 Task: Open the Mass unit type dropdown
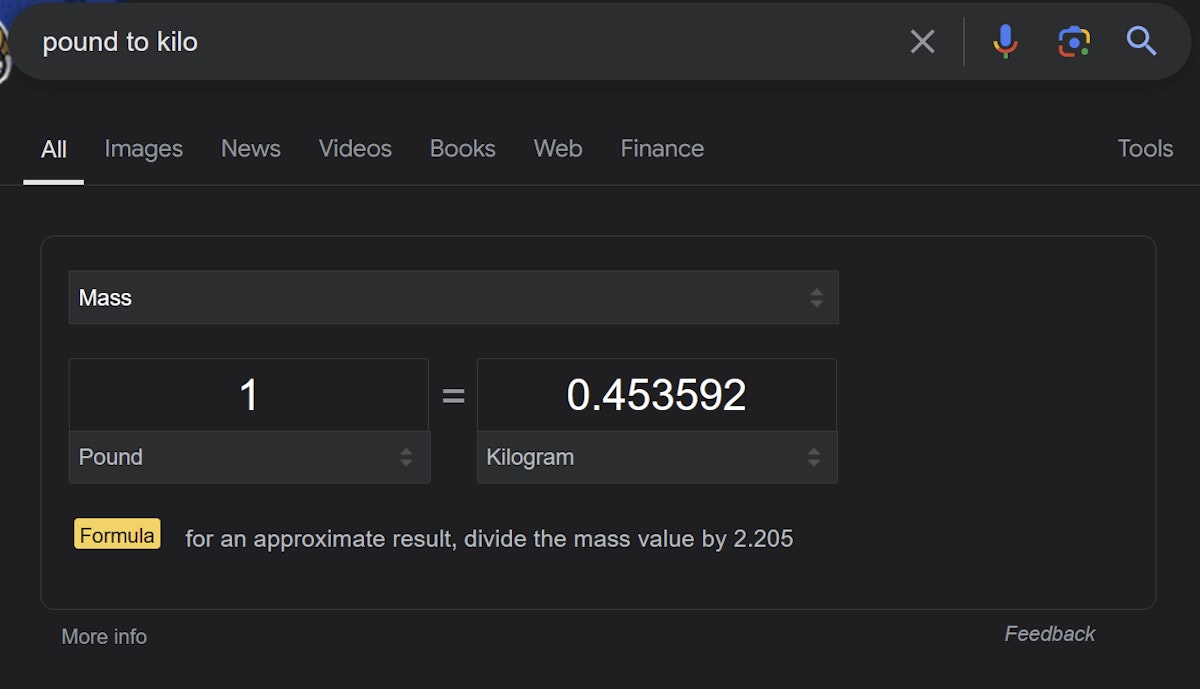(453, 297)
